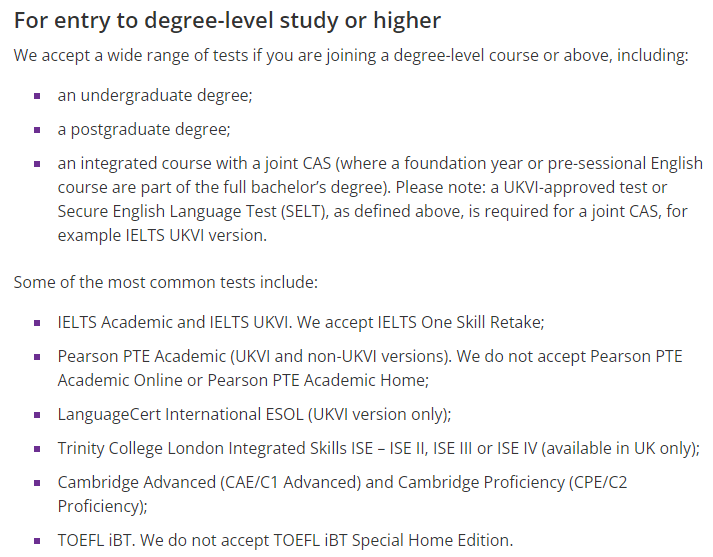Image resolution: width=713 pixels, height=557 pixels.
Task: Click the bullet beside IELTS Academic item
Action: 37,323
